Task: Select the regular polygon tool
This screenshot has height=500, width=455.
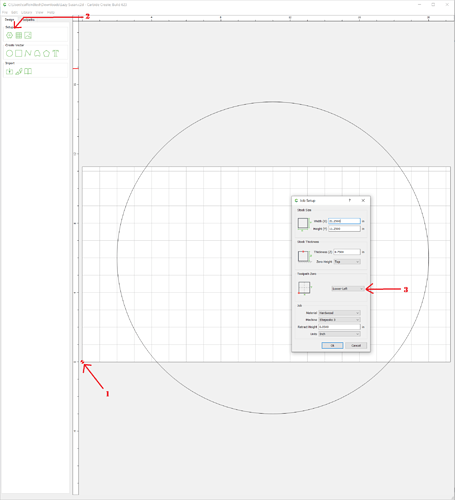Action: click(46, 53)
